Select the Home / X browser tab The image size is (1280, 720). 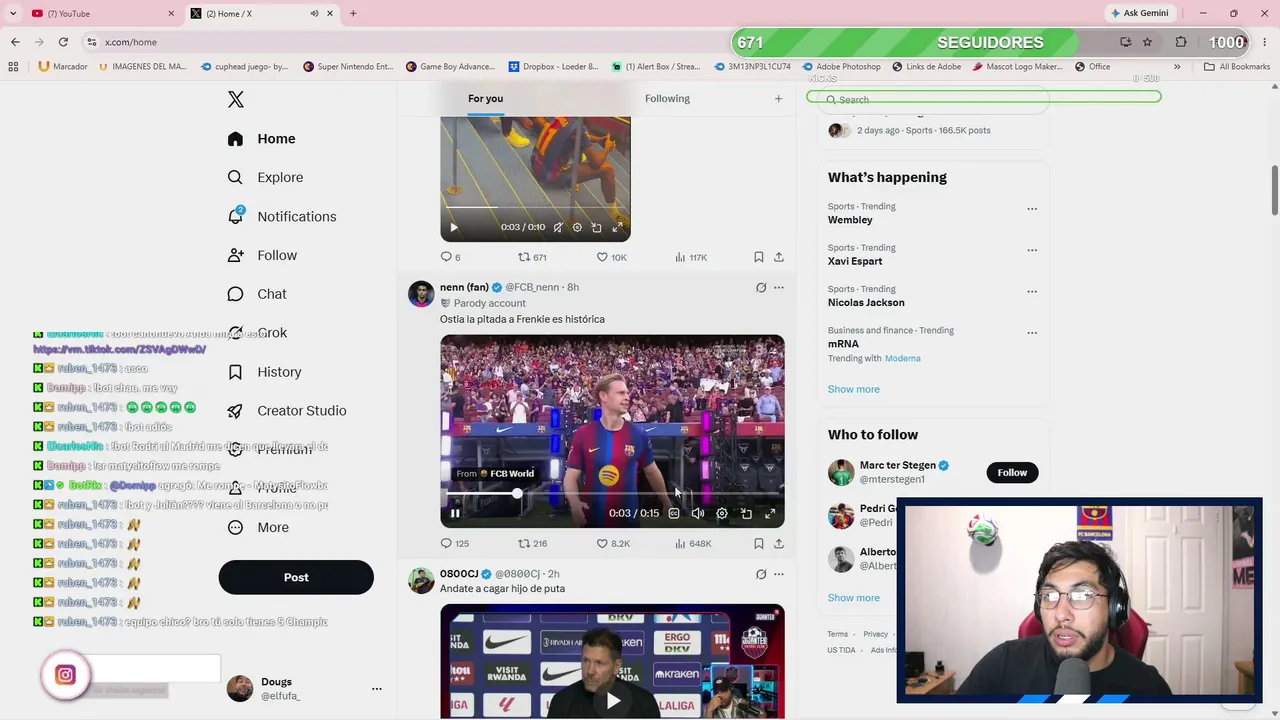pyautogui.click(x=263, y=13)
